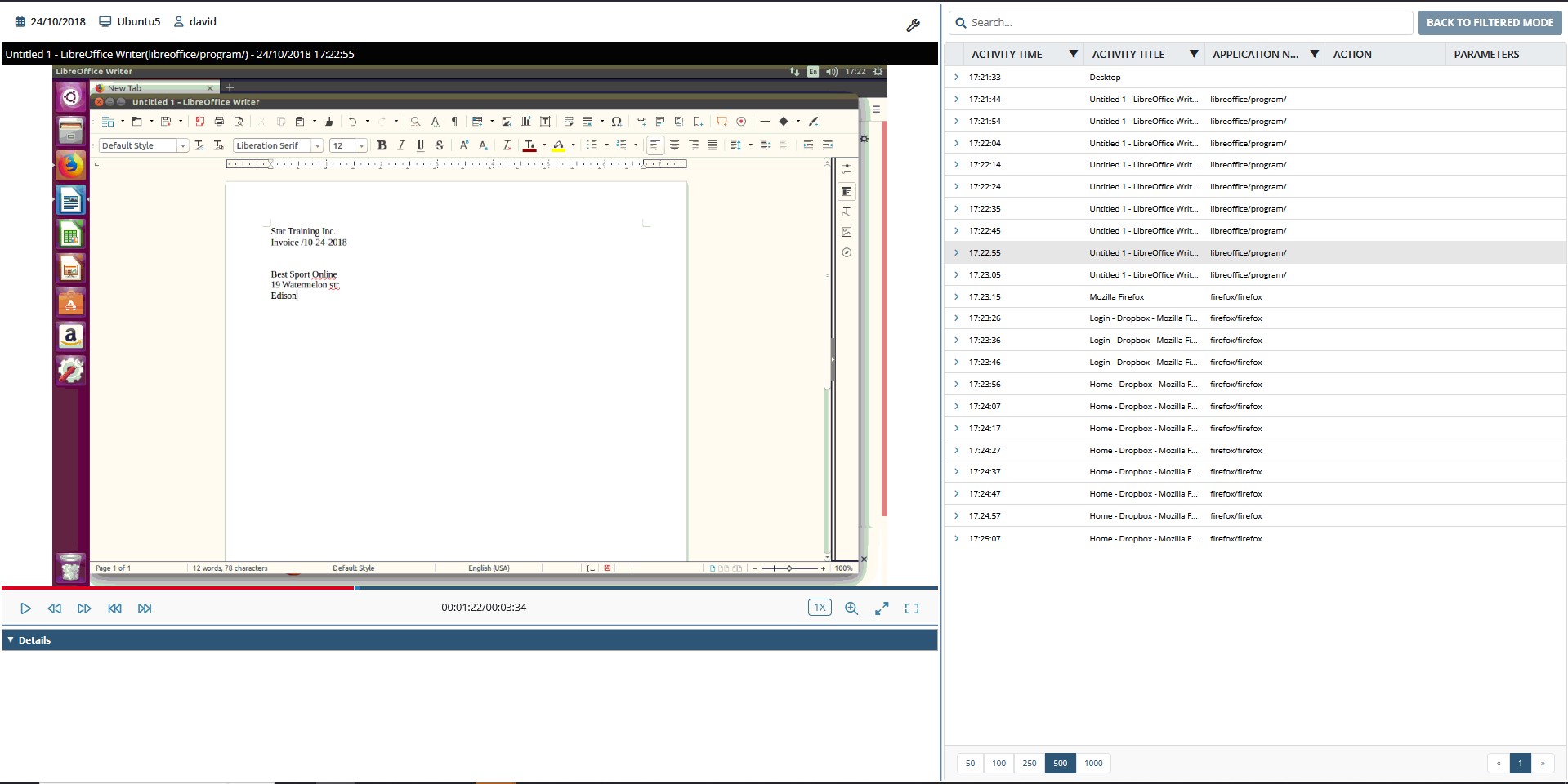1568x784 pixels.
Task: Click the expand video arrows icon
Action: click(x=882, y=608)
